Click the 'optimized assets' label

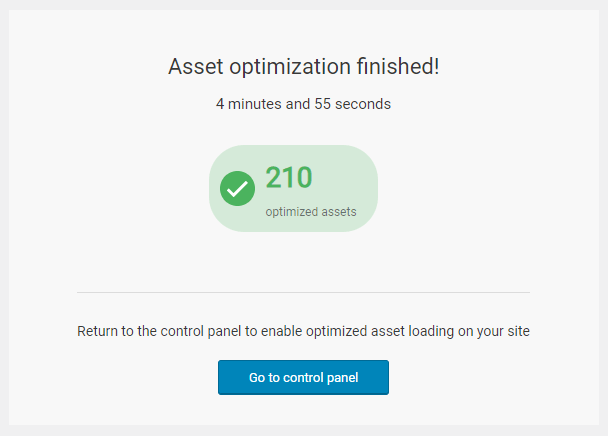point(311,212)
